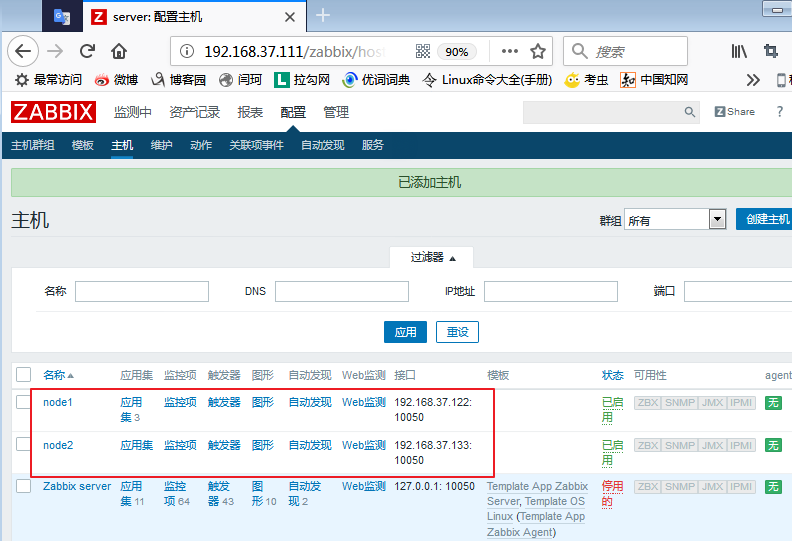Viewport: 792px width, 541px height.
Task: Open node2 触发器 link
Action: coord(224,445)
